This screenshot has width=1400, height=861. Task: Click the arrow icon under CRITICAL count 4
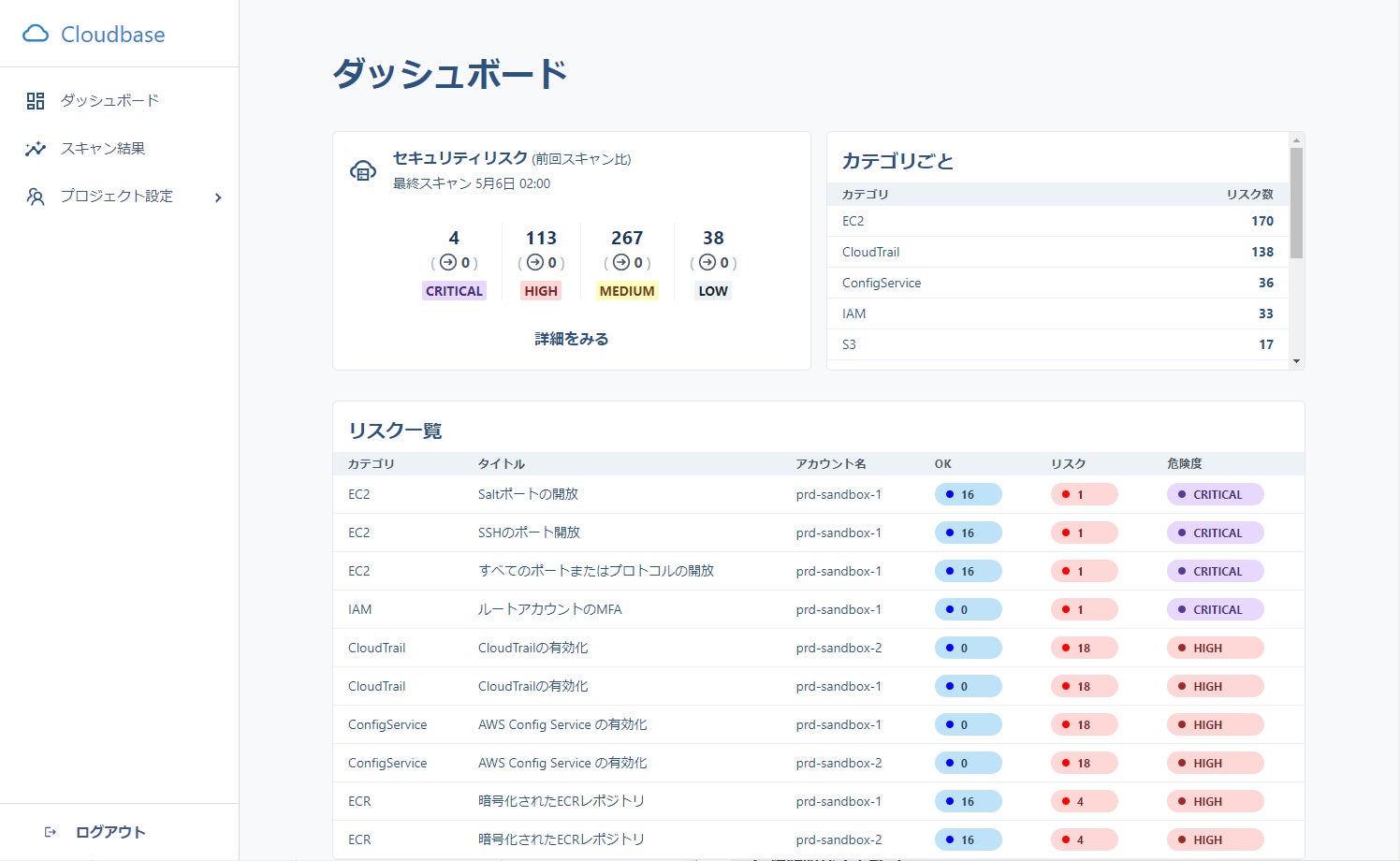pos(448,263)
